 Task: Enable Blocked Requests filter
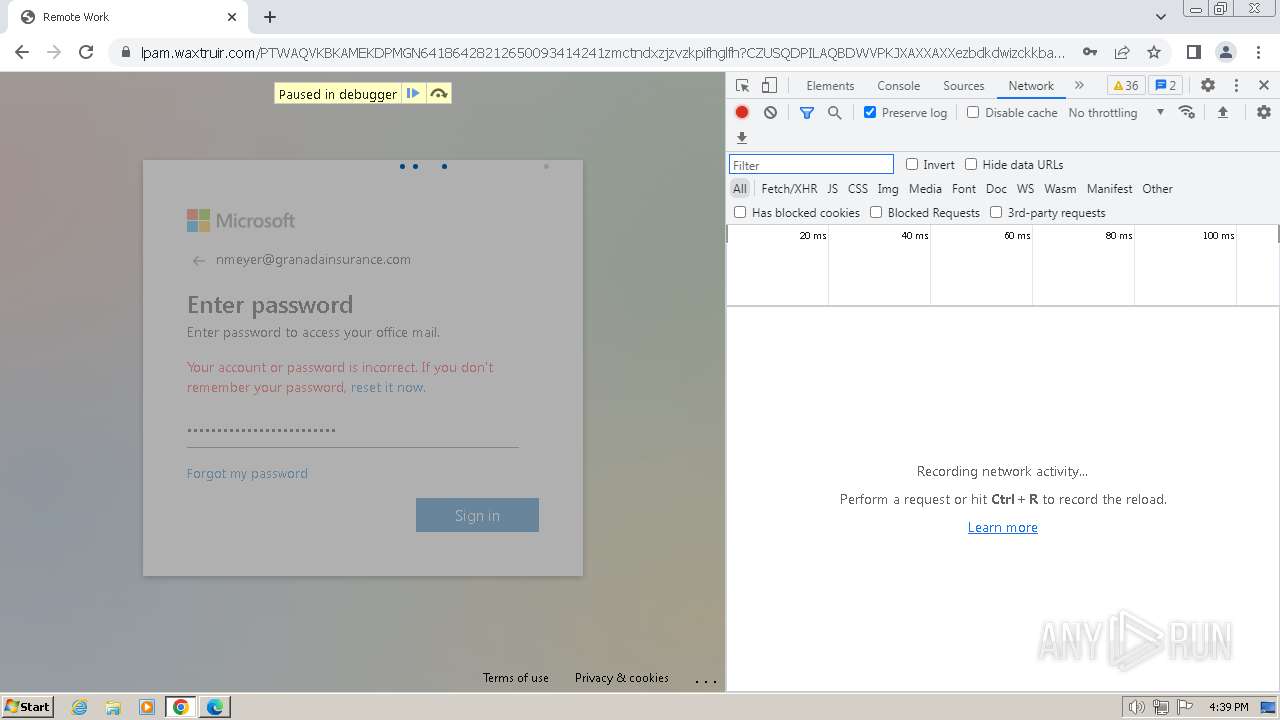tap(876, 213)
